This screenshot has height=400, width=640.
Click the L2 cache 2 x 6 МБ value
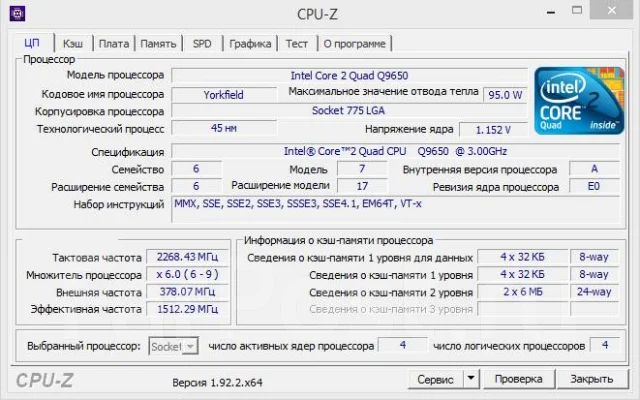[522, 292]
